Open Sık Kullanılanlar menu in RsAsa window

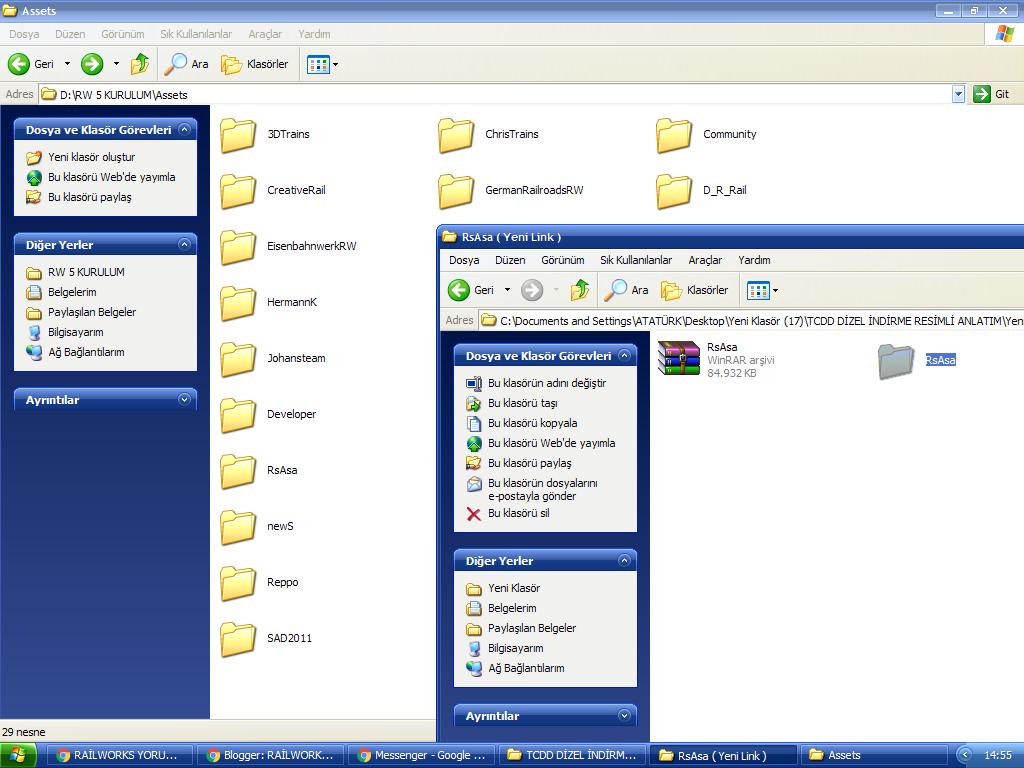(x=636, y=260)
